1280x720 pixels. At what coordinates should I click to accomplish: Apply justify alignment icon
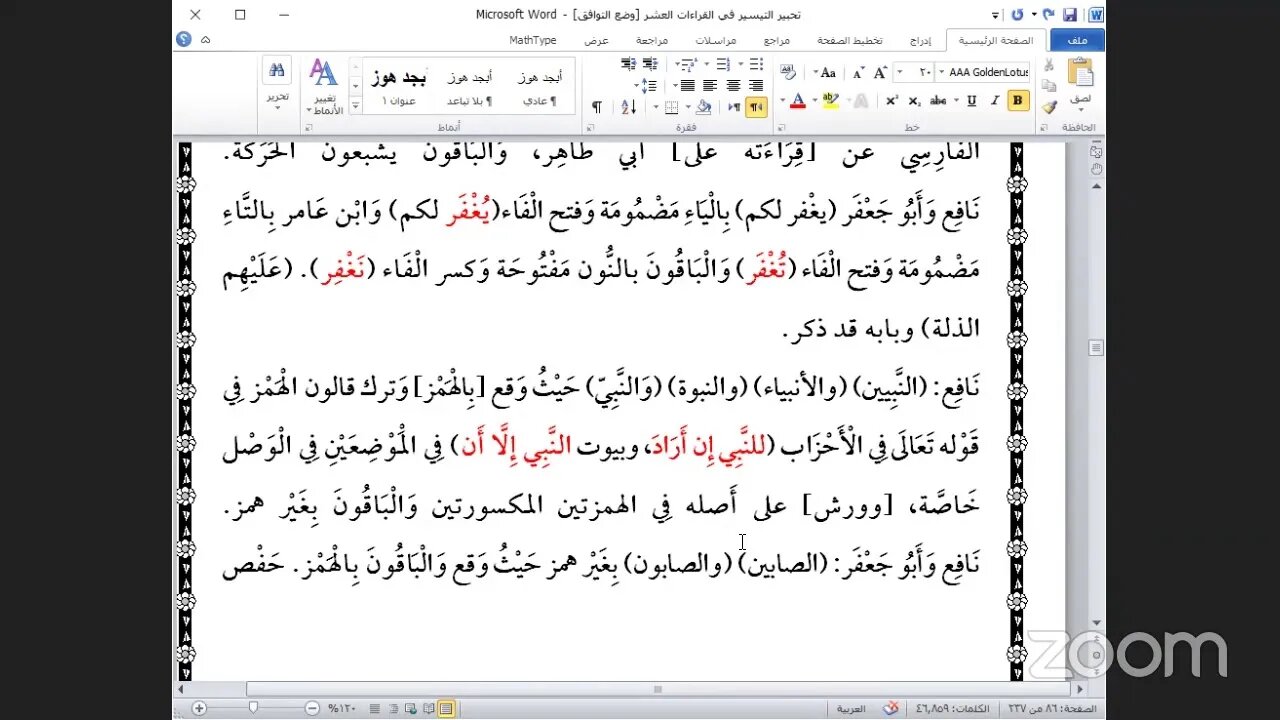point(687,86)
